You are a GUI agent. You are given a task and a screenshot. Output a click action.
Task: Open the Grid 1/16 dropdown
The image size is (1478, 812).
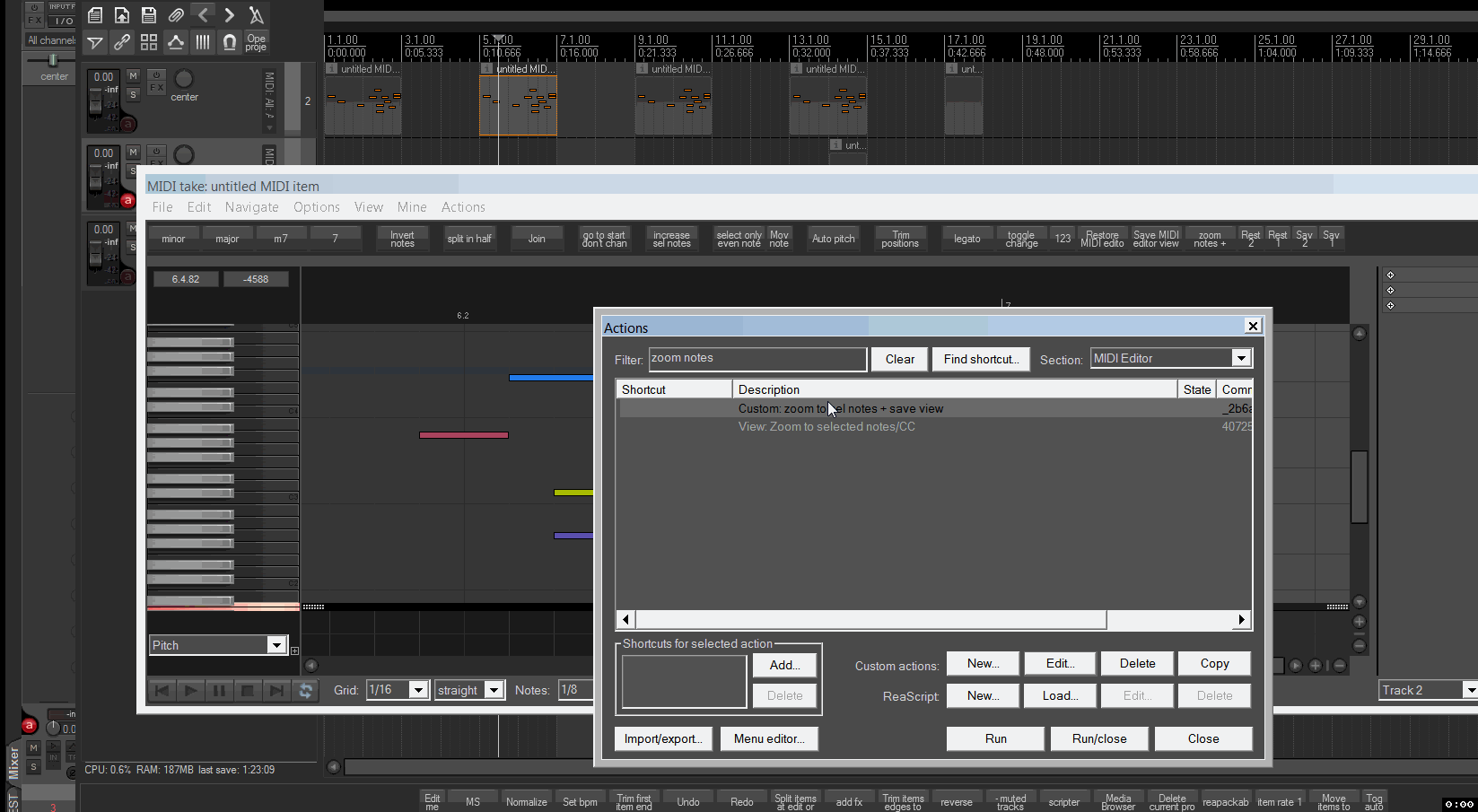(397, 690)
